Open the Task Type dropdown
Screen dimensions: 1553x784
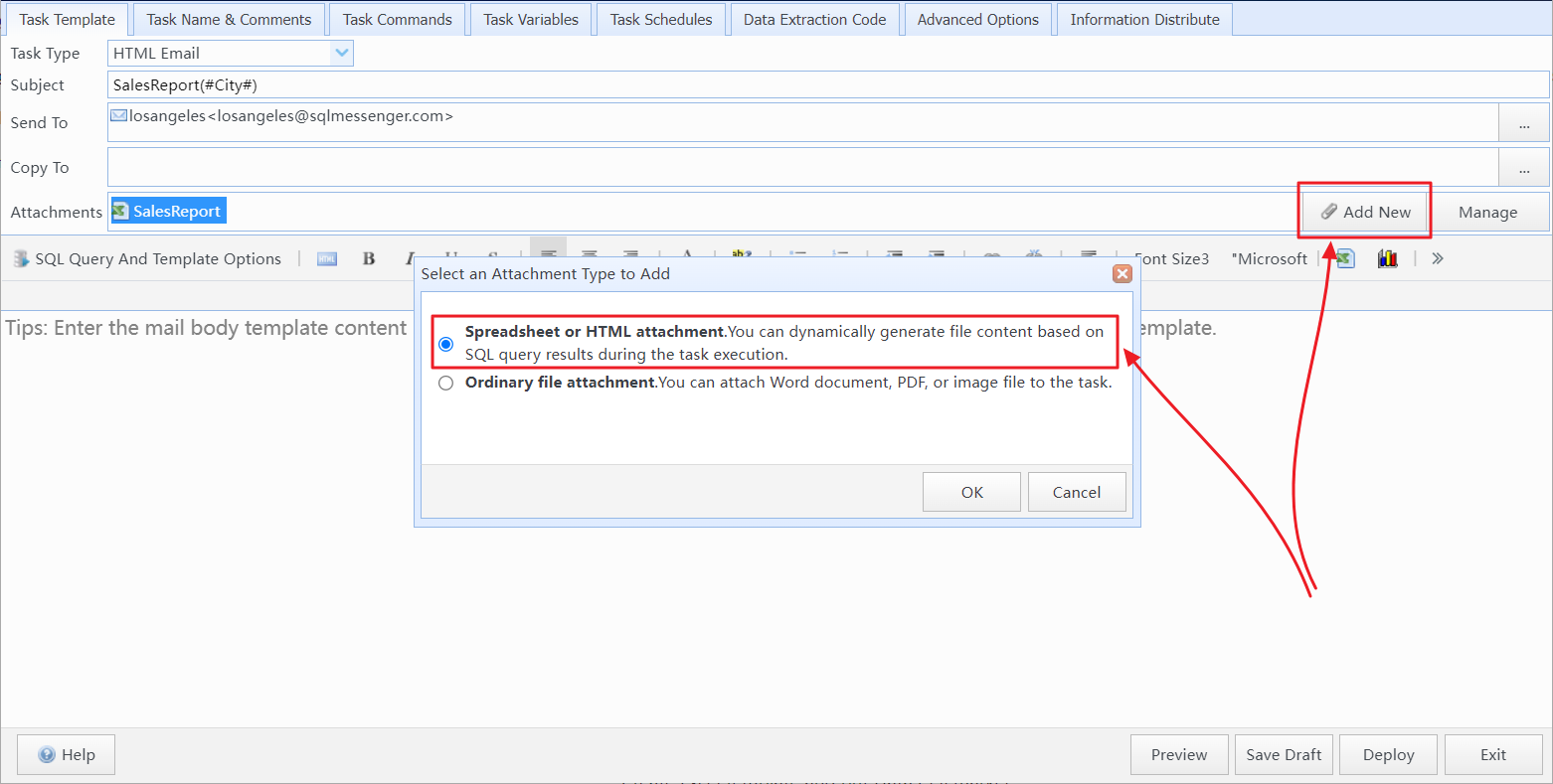tap(342, 53)
